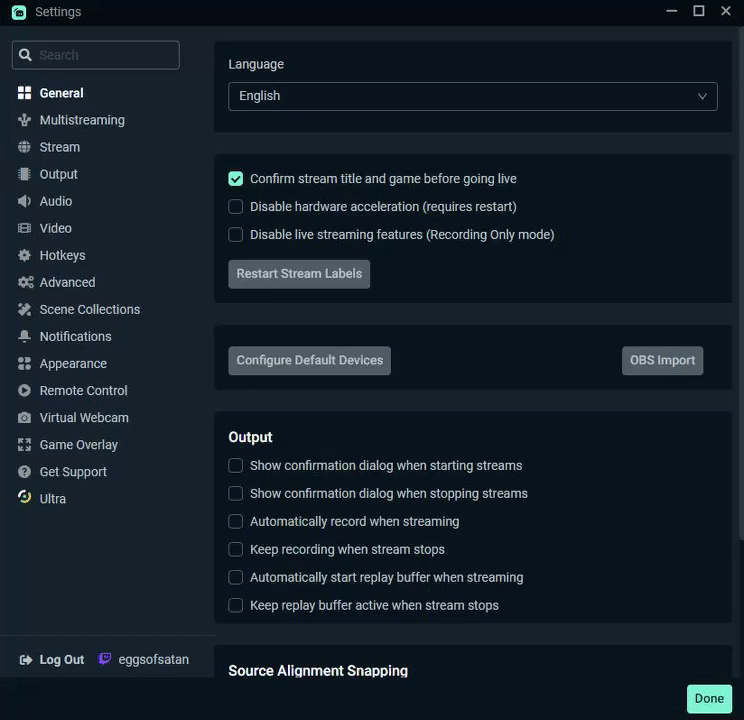Click the Remote Control play icon

tap(24, 391)
